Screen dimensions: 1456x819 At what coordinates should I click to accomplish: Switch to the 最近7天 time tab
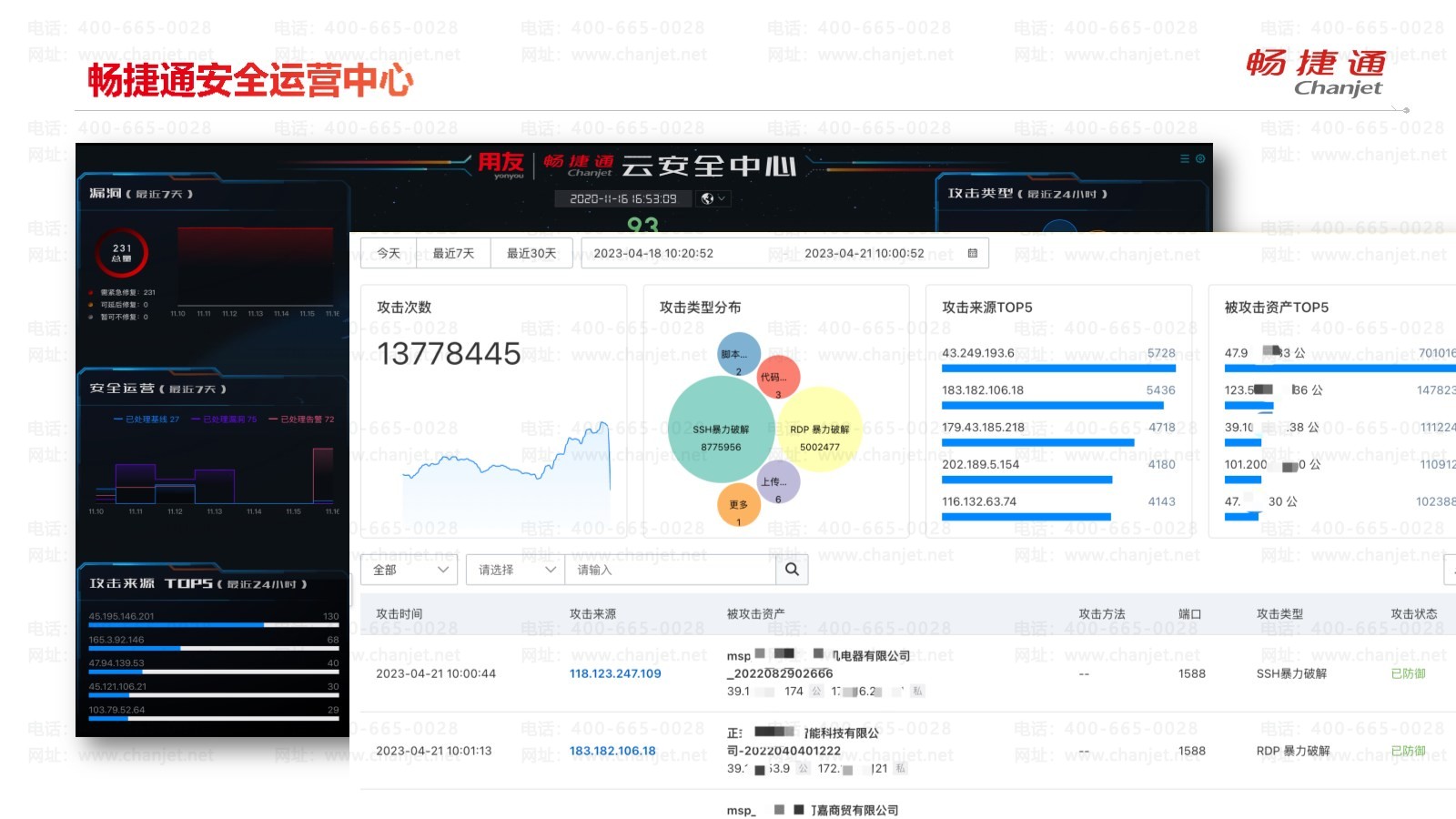click(453, 253)
